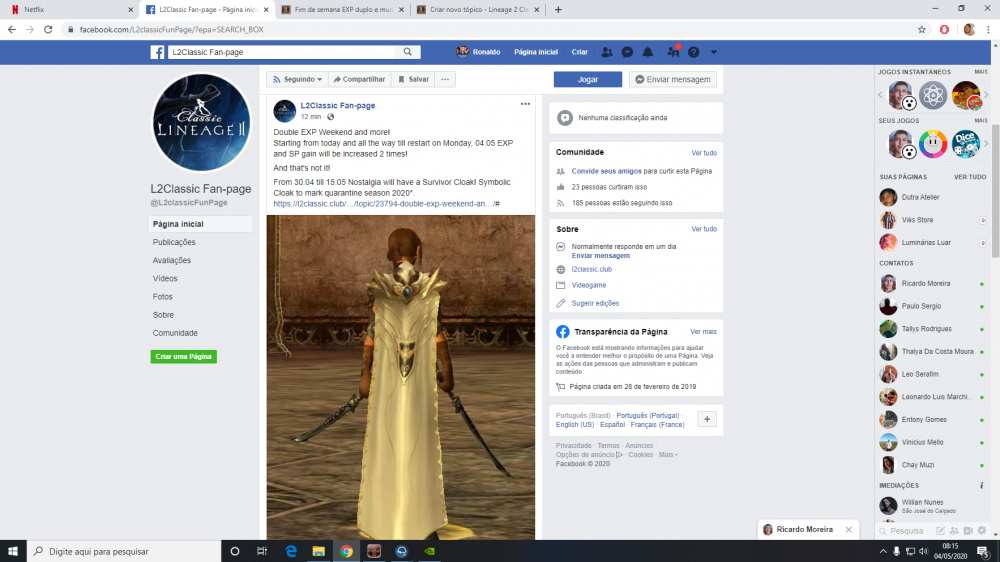The width and height of the screenshot is (1000, 562).
Task: Open the Dice game icon
Action: [966, 144]
